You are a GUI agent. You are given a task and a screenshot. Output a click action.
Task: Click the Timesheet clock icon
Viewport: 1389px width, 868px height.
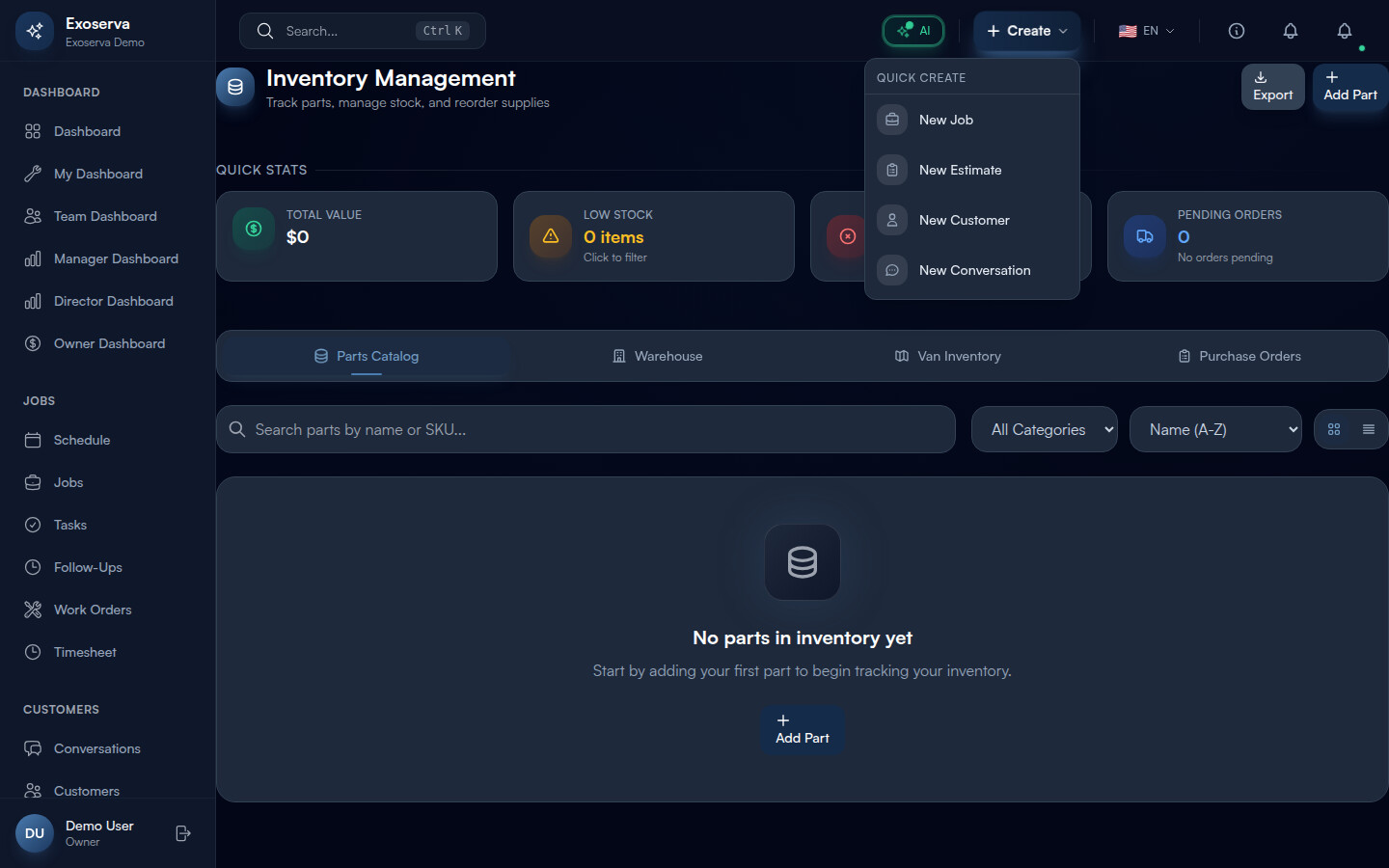tap(33, 652)
